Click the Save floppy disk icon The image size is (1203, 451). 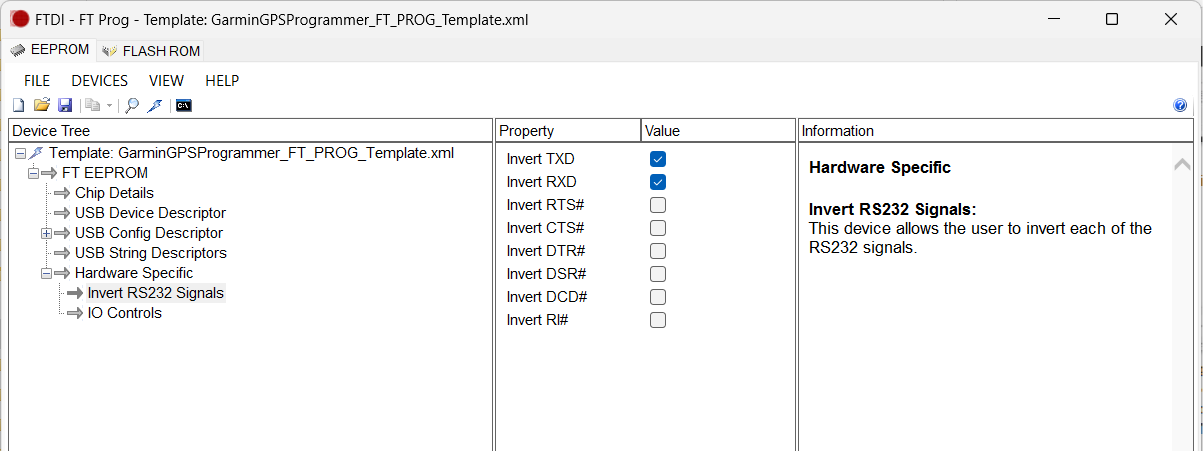(64, 105)
